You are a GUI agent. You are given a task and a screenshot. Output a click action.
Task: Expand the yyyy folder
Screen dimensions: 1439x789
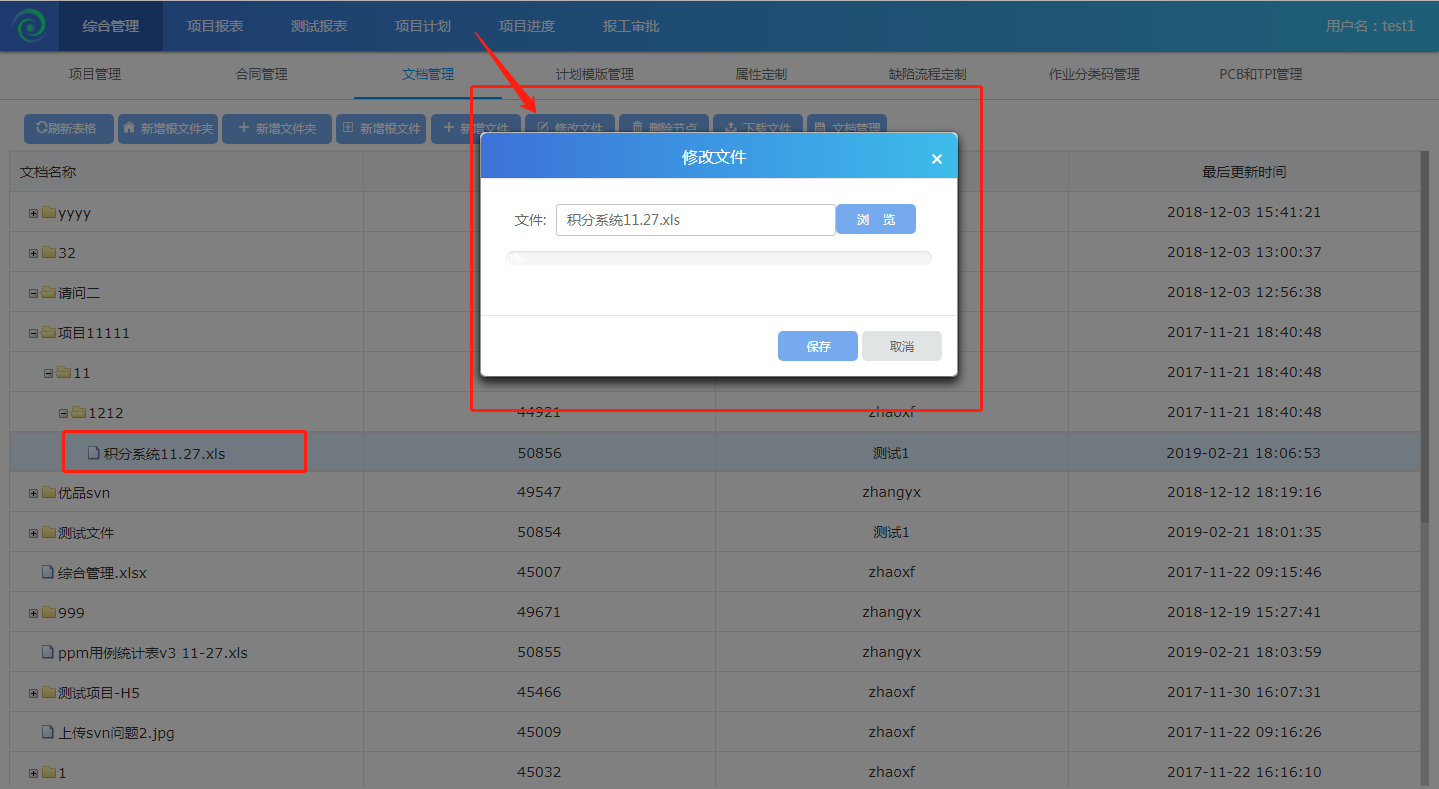tap(34, 213)
